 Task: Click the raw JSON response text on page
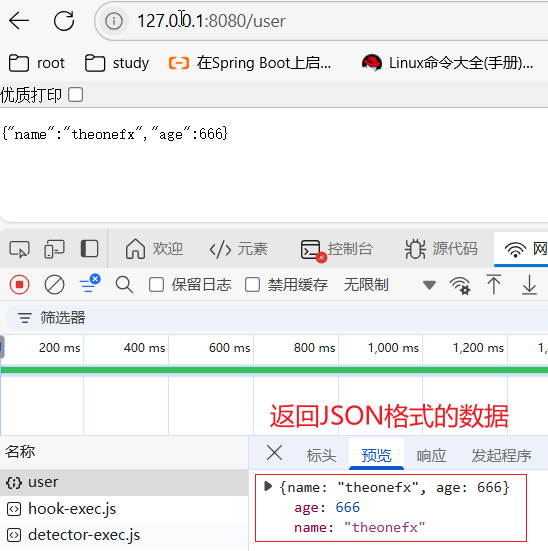(115, 134)
